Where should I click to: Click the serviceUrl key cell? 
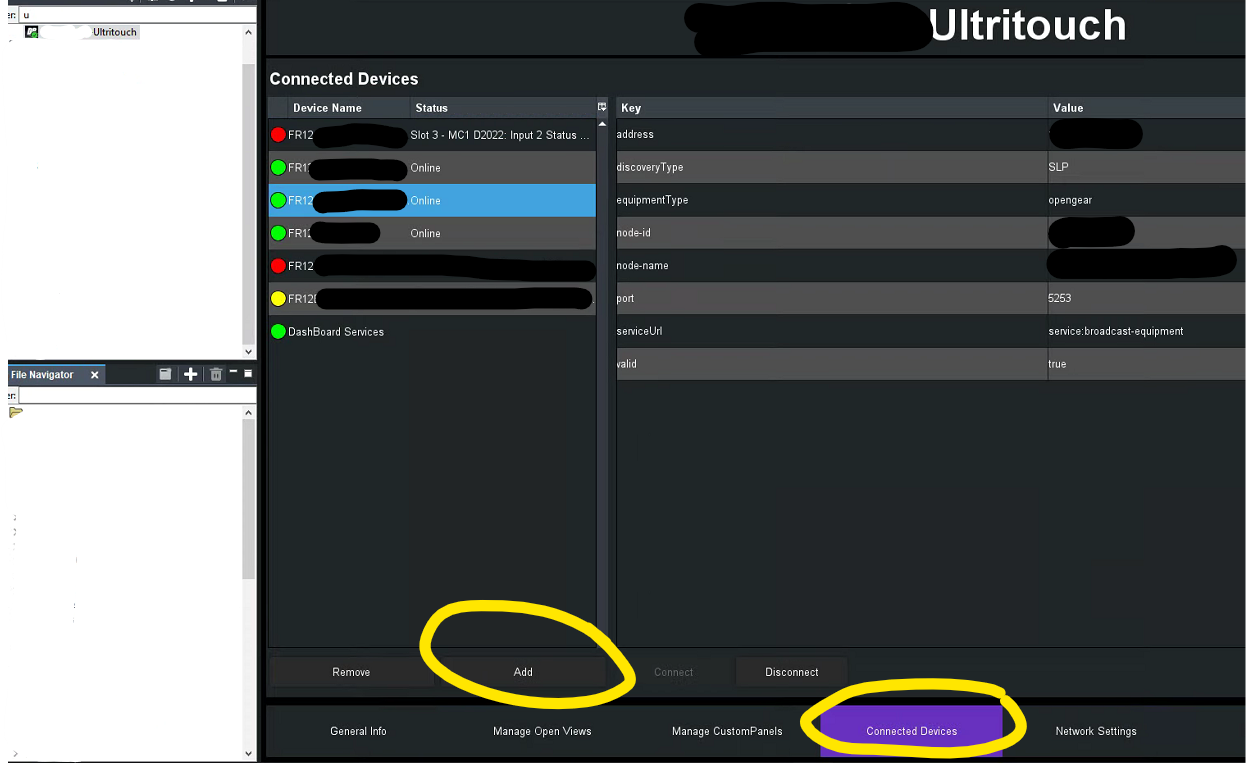832,331
